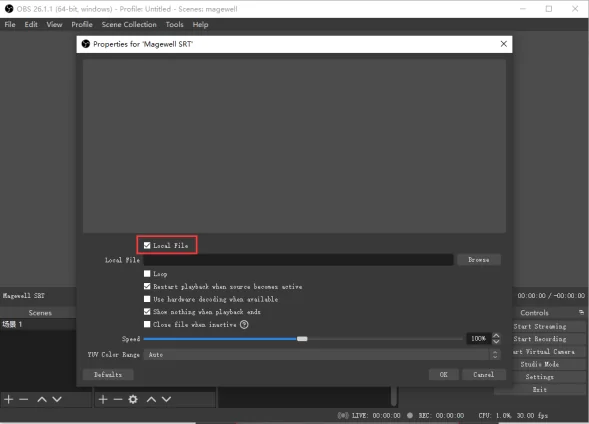The height and width of the screenshot is (424, 589).
Task: Click the Defaults button
Action: [x=108, y=374]
